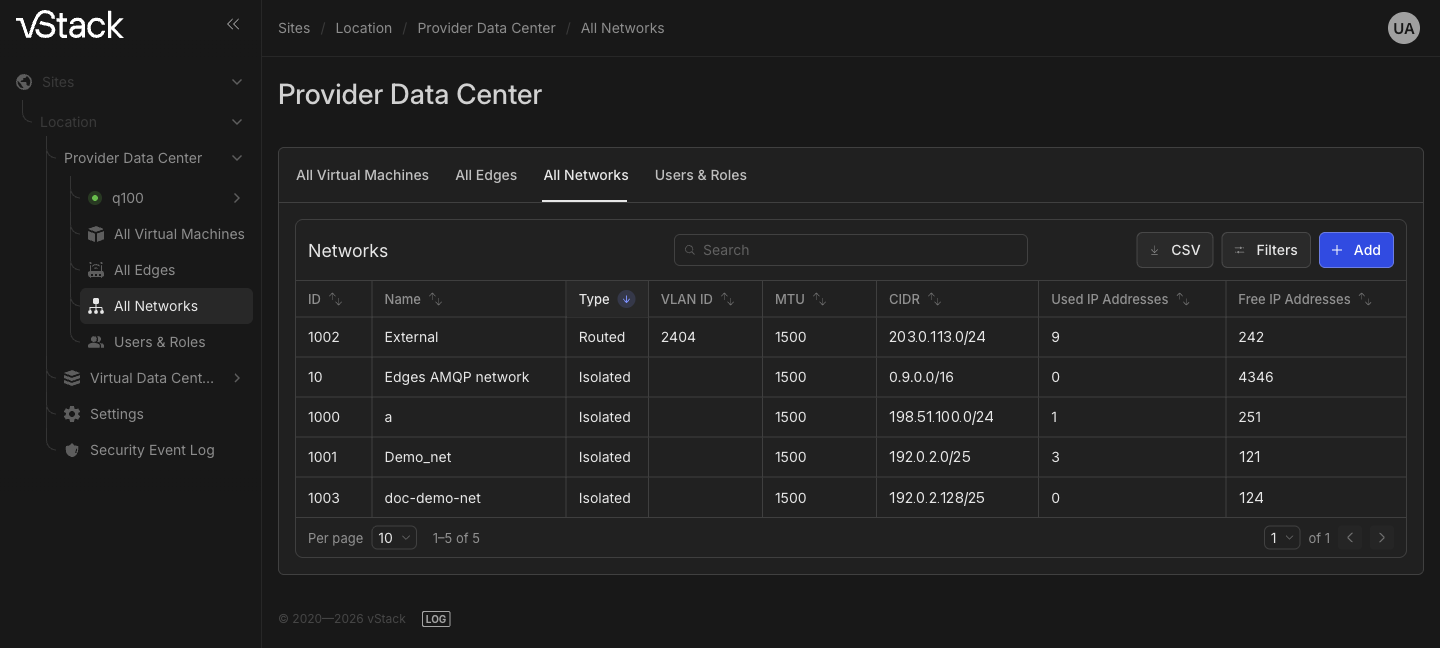This screenshot has height=648, width=1440.
Task: Sort by VLAN ID column arrows
Action: [x=727, y=299]
